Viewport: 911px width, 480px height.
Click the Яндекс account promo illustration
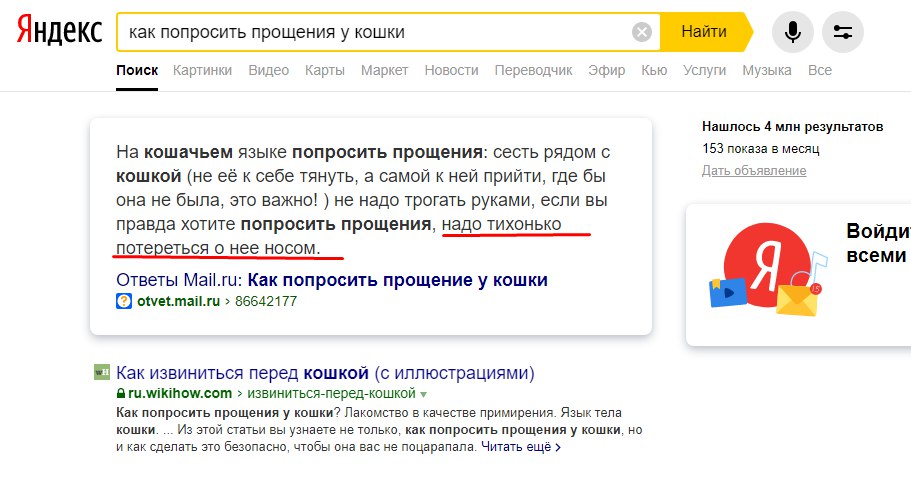click(767, 269)
